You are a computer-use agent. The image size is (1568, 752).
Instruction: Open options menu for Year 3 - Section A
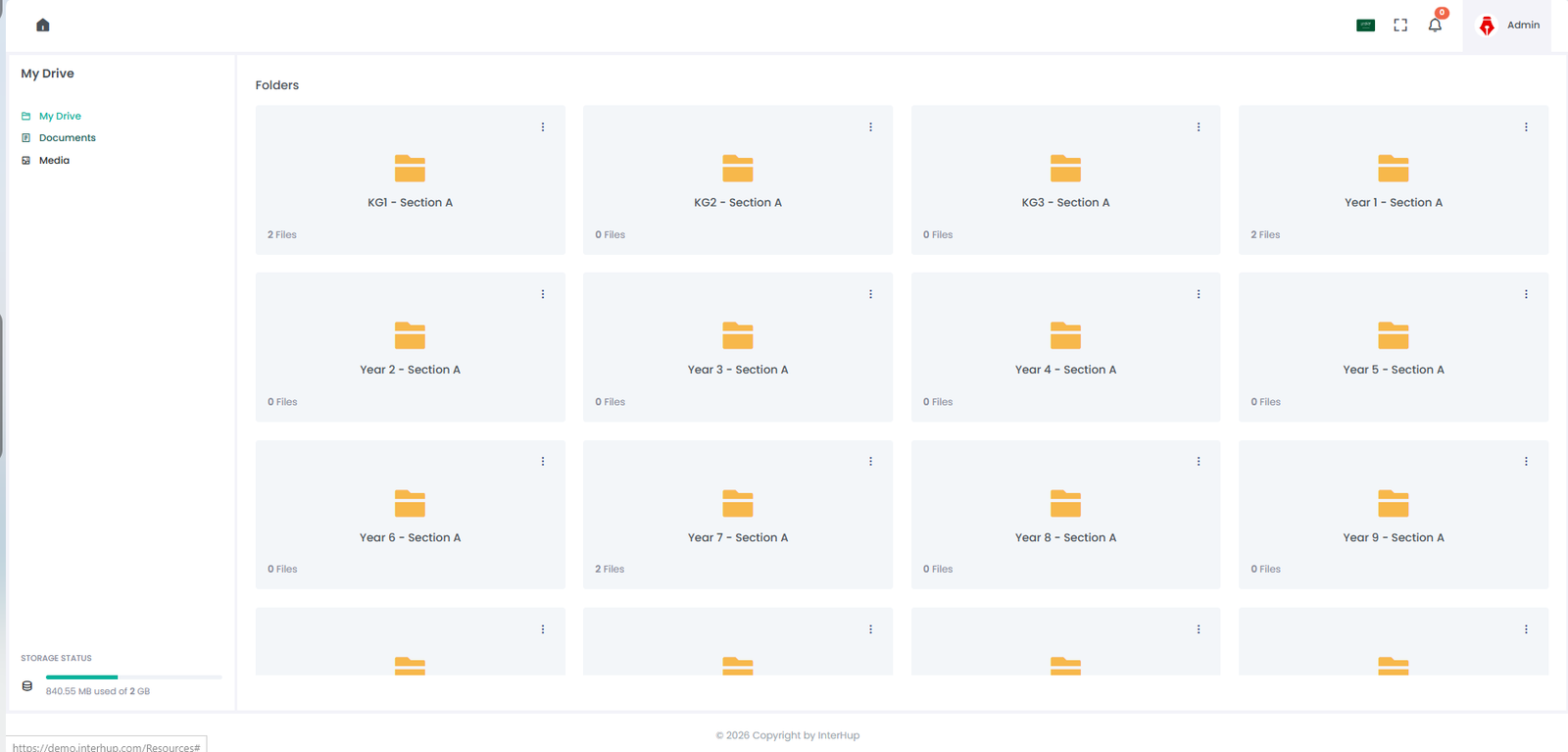(x=870, y=294)
